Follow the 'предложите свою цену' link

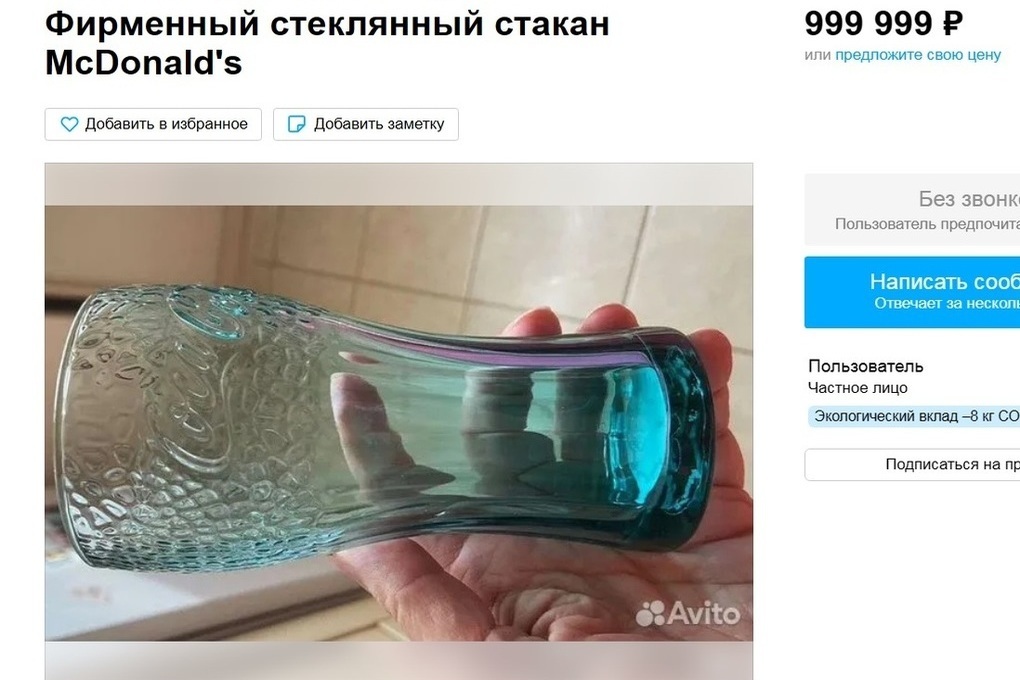tap(918, 55)
